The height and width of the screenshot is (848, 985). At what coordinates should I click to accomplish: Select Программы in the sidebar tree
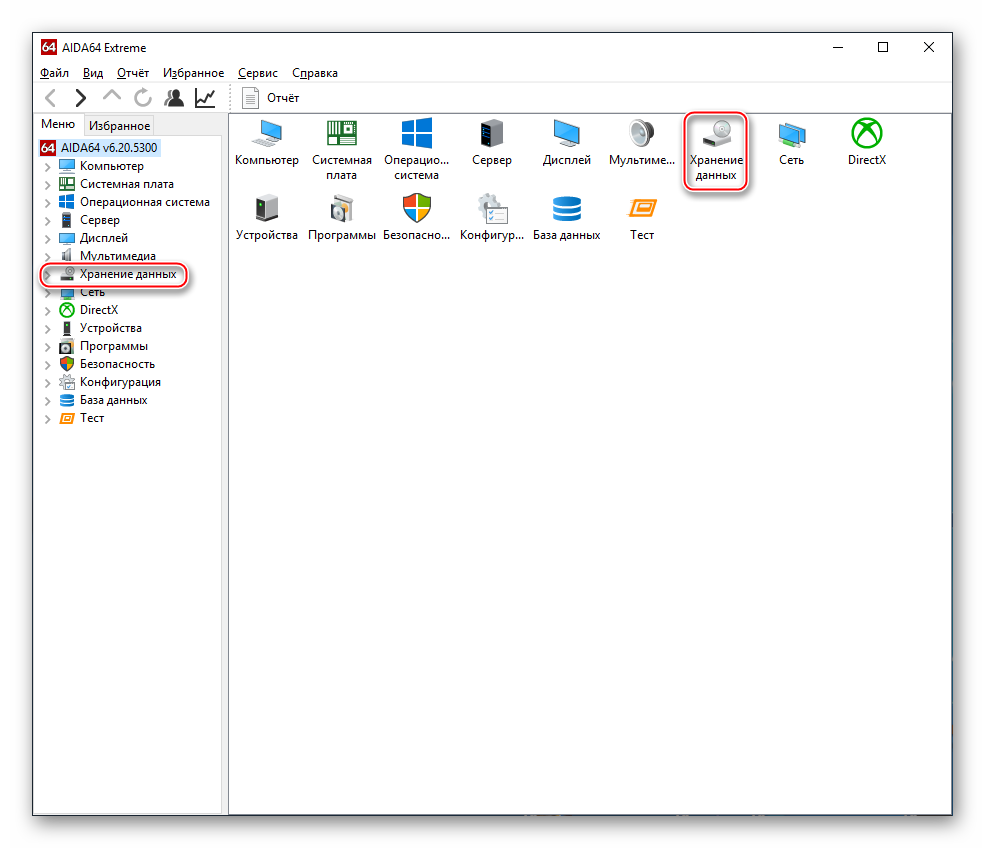[114, 346]
